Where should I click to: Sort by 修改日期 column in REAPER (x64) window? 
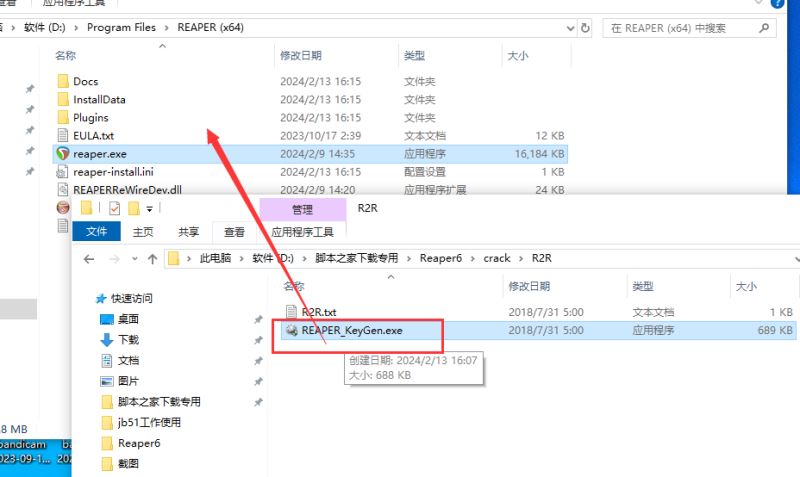[x=301, y=56]
